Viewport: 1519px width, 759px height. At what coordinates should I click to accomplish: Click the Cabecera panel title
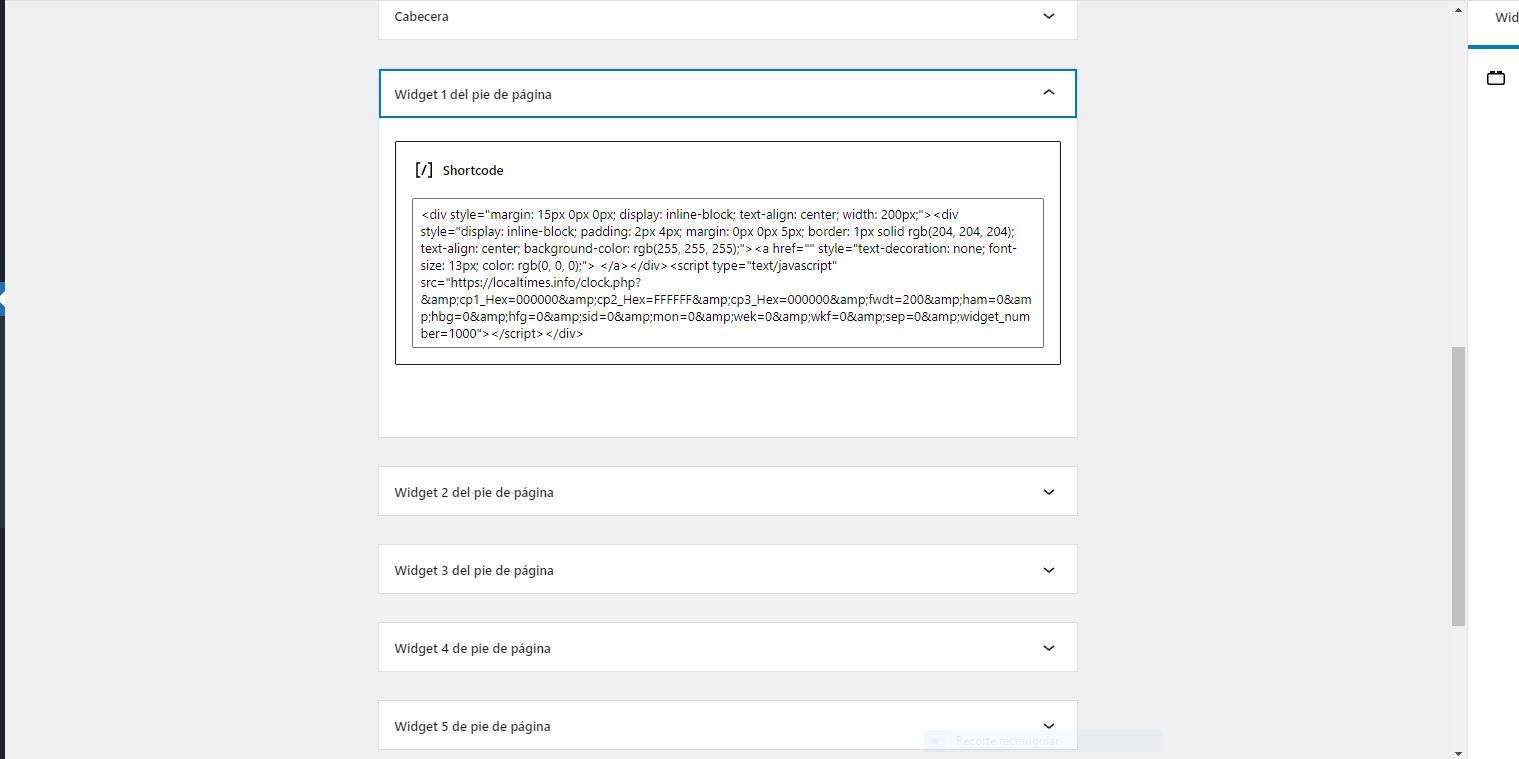coord(421,17)
